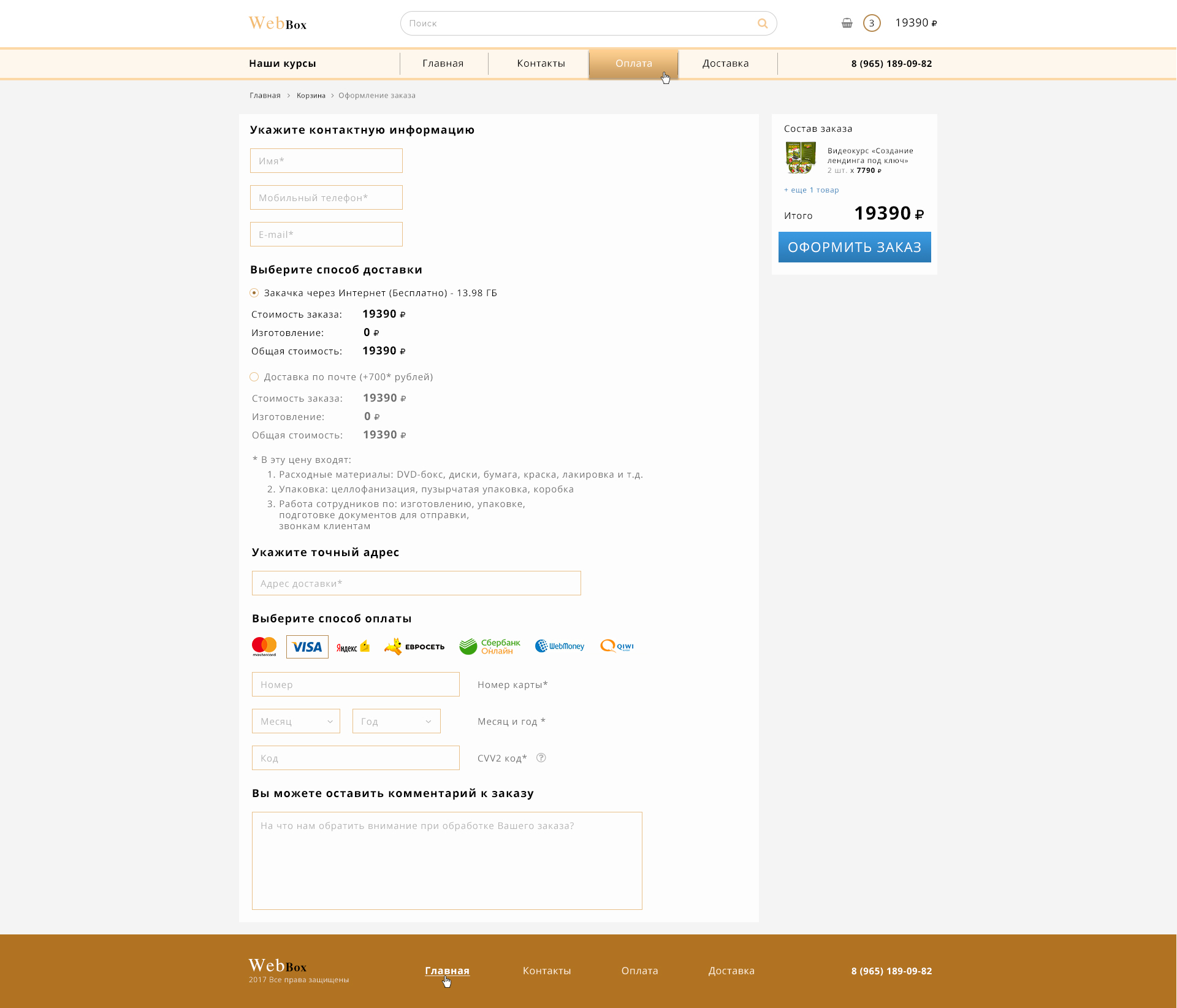
Task: Pick Yandex Money payment icon
Action: pyautogui.click(x=353, y=647)
